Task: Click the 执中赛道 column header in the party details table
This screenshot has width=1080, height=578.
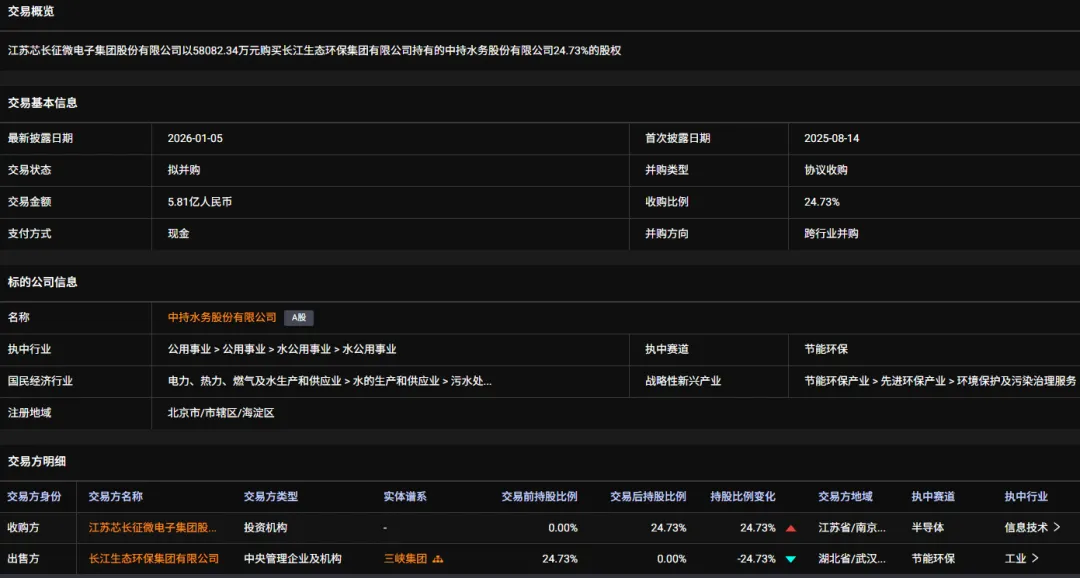Action: (933, 497)
